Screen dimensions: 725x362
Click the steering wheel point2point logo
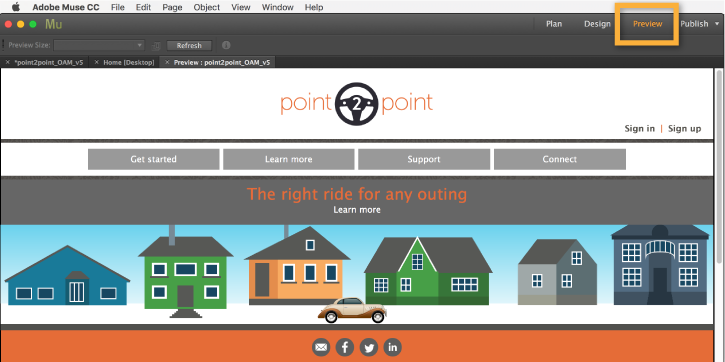click(x=356, y=103)
